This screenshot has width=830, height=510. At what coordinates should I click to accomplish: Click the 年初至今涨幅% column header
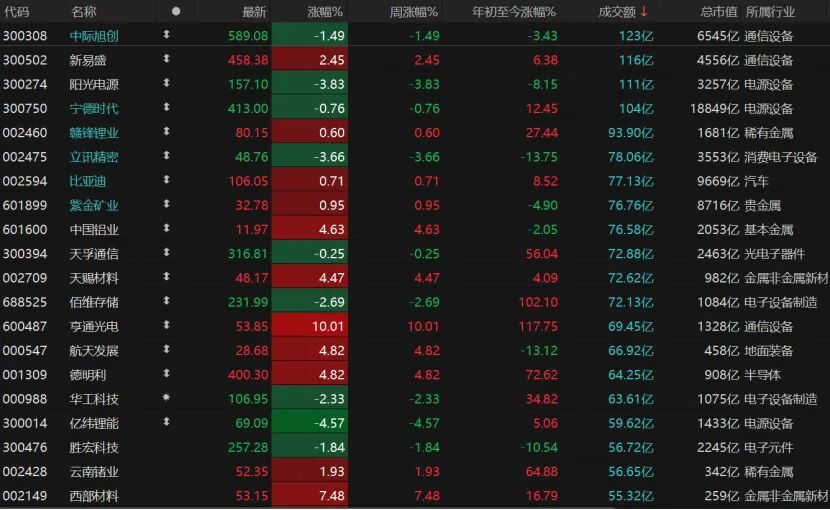514,12
